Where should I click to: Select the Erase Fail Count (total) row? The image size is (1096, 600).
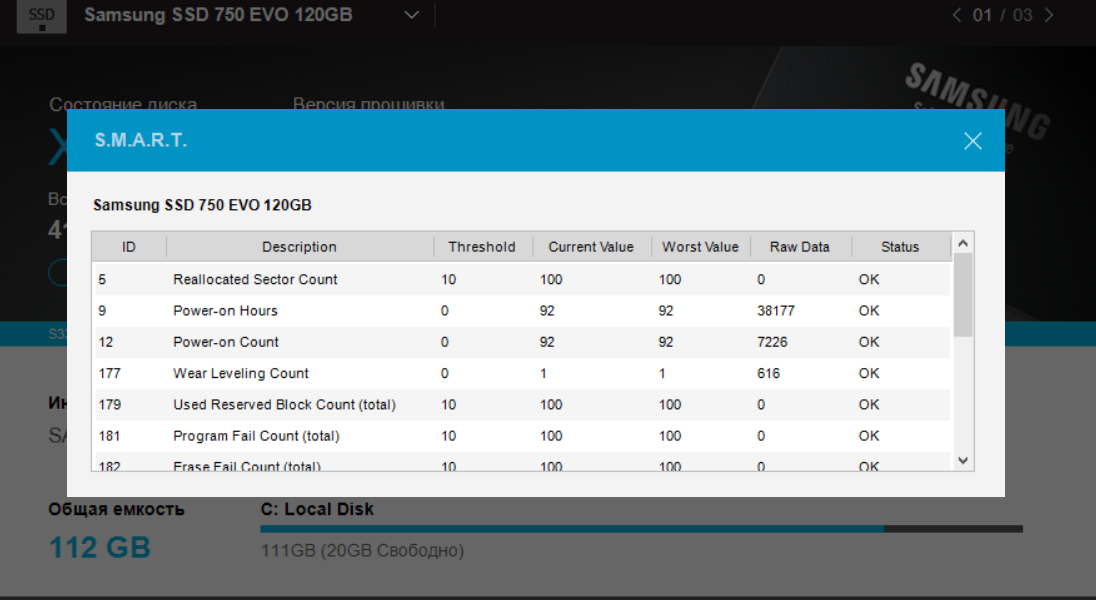tap(521, 463)
